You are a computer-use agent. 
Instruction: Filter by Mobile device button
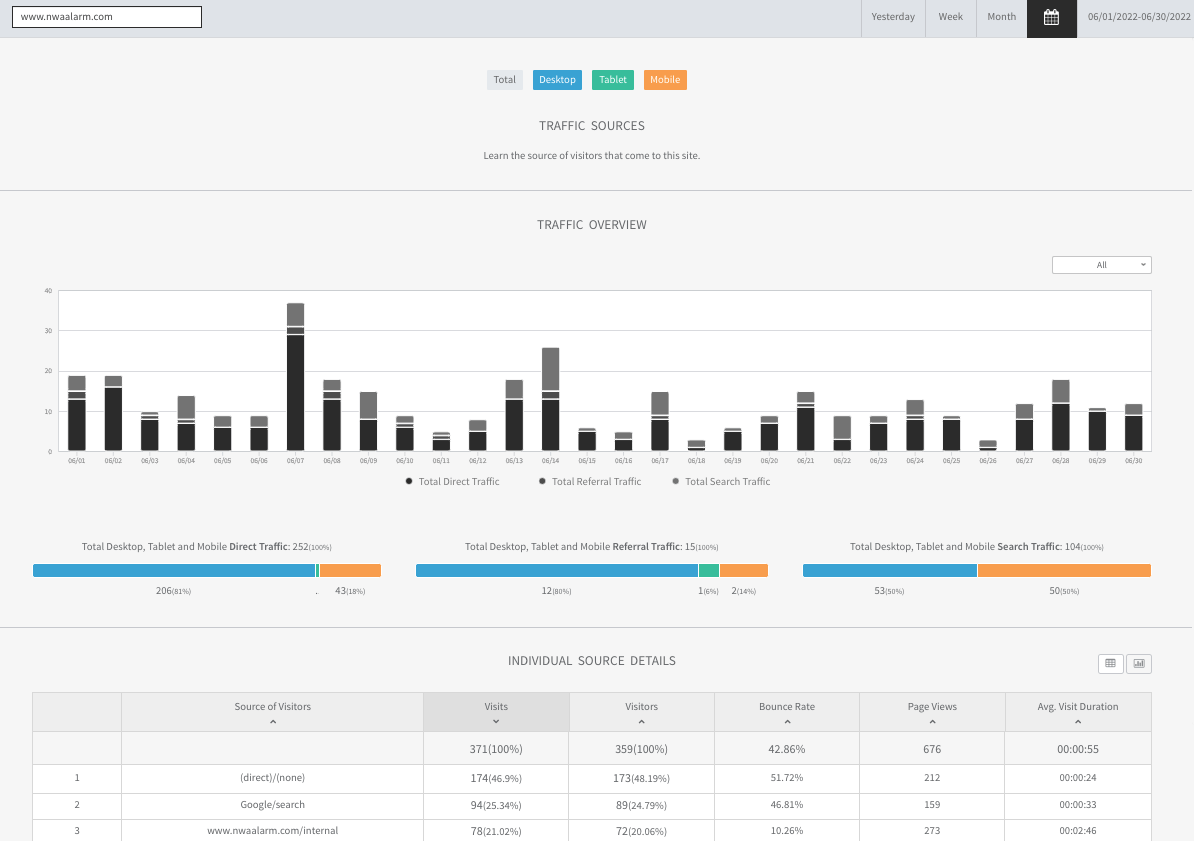coord(665,80)
